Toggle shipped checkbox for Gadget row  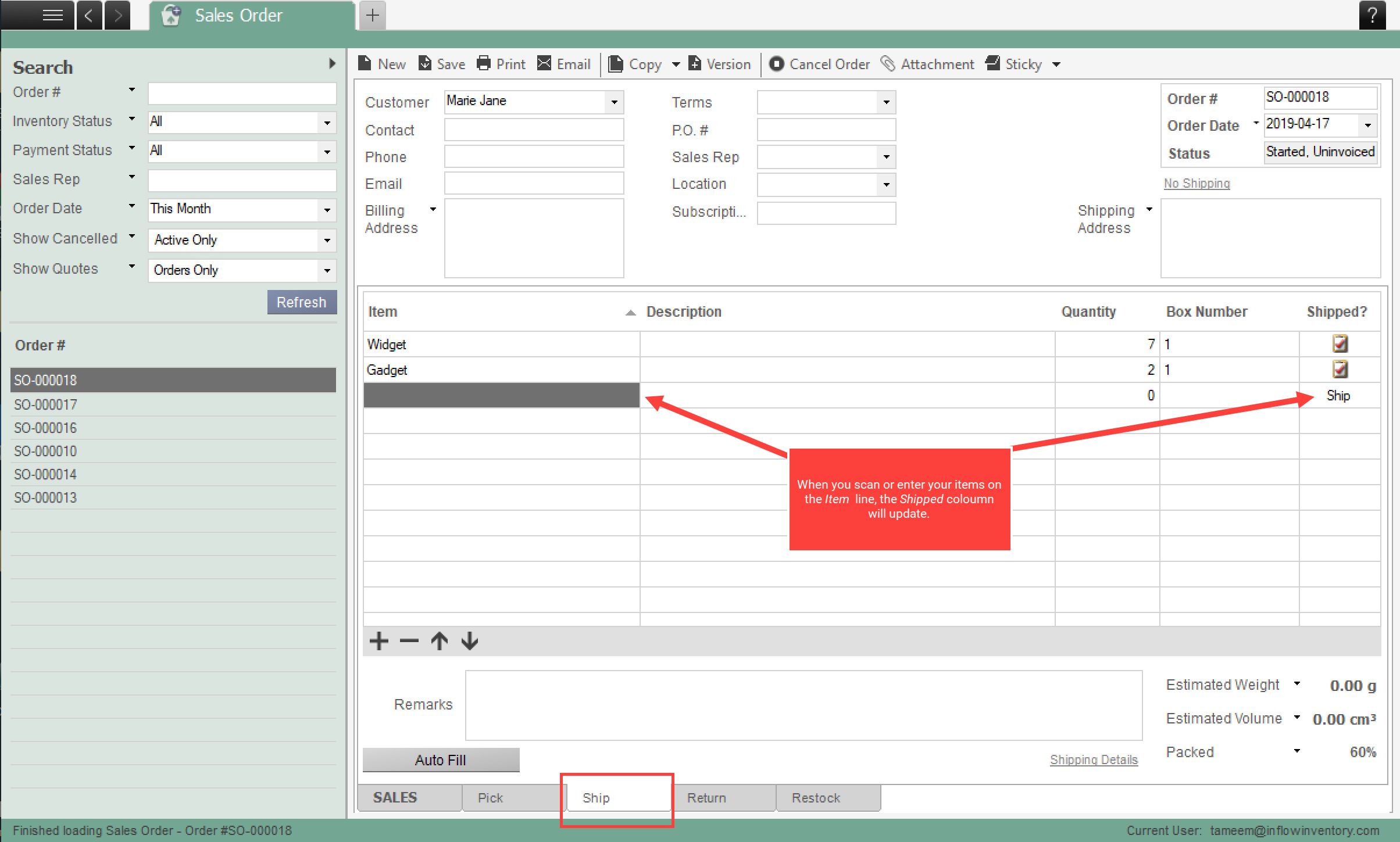1339,370
